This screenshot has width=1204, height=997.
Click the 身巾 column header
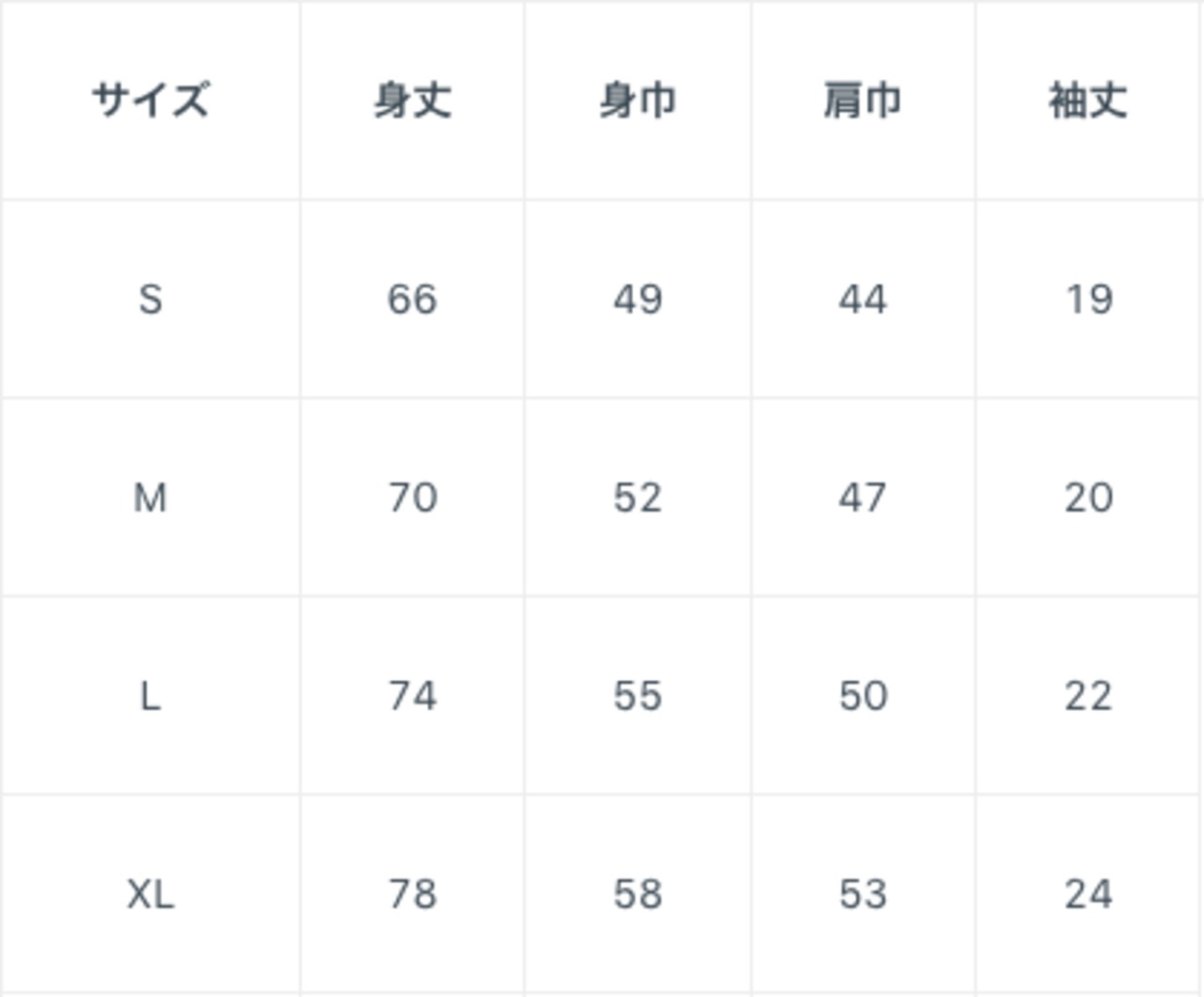[638, 100]
